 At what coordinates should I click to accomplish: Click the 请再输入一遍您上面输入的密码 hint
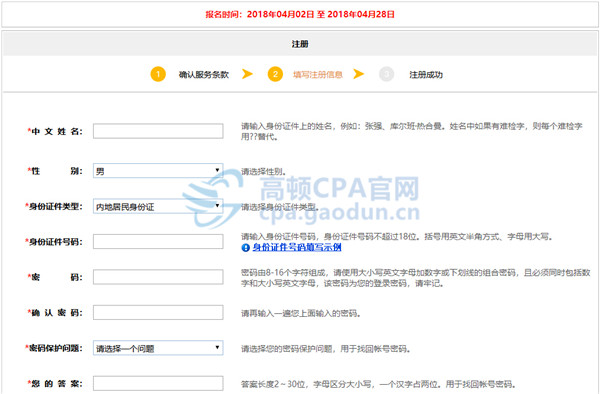(301, 313)
